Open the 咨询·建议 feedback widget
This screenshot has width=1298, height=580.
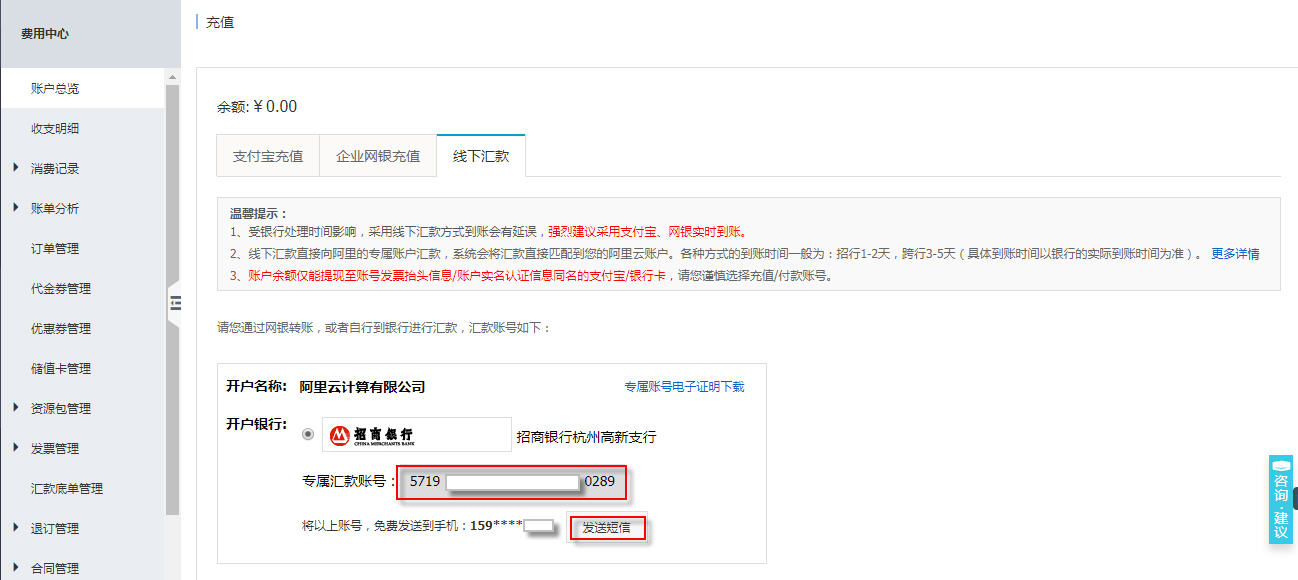point(1281,499)
